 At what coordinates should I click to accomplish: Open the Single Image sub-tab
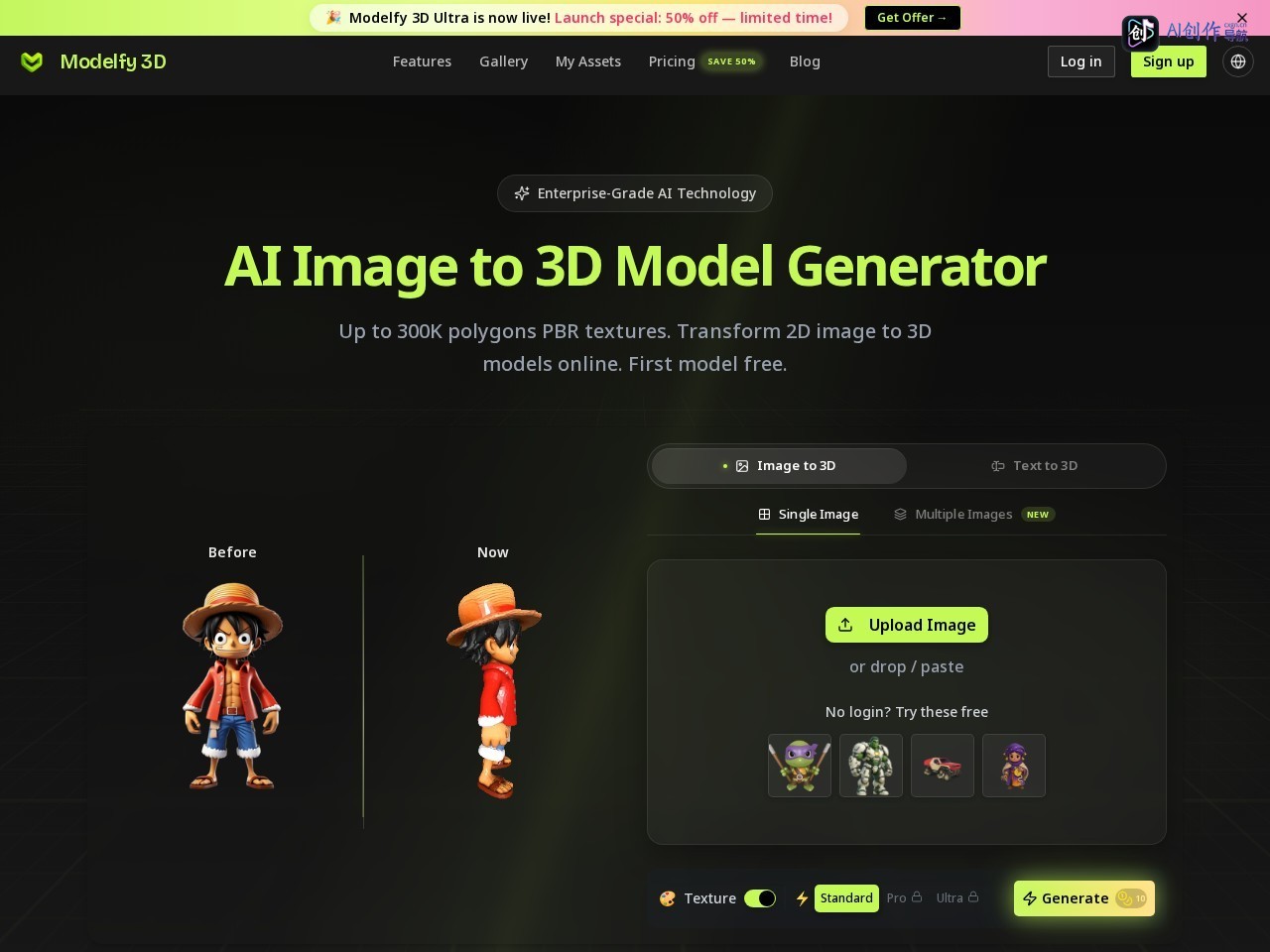pos(808,515)
